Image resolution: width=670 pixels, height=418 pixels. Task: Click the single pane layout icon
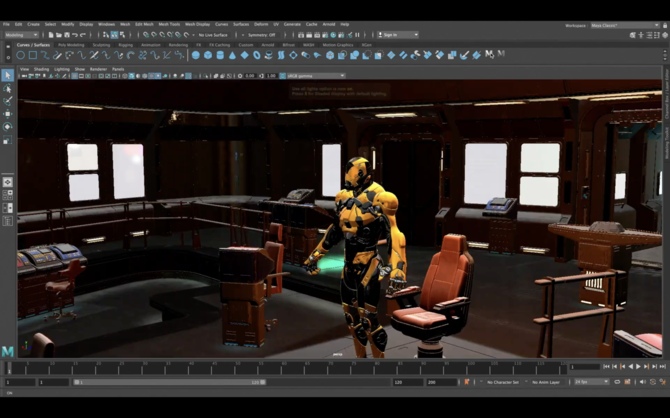8,182
